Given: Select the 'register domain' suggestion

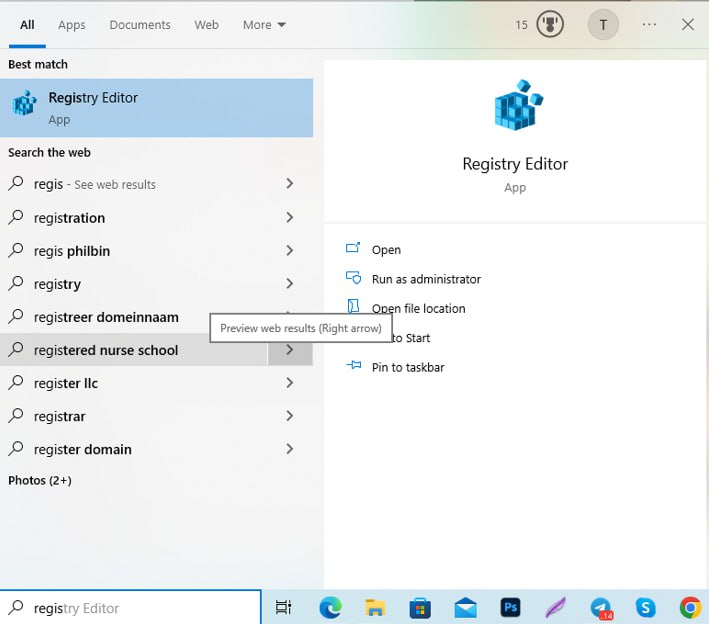Looking at the screenshot, I should tap(134, 449).
